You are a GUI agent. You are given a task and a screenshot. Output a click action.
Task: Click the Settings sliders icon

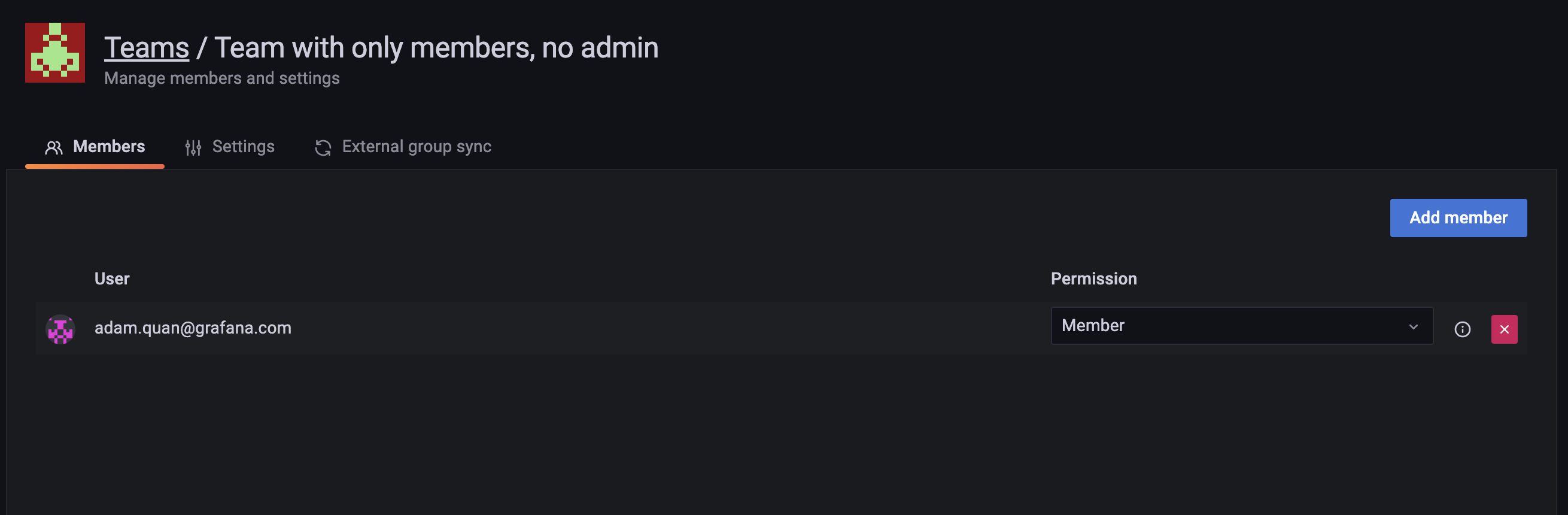[193, 147]
